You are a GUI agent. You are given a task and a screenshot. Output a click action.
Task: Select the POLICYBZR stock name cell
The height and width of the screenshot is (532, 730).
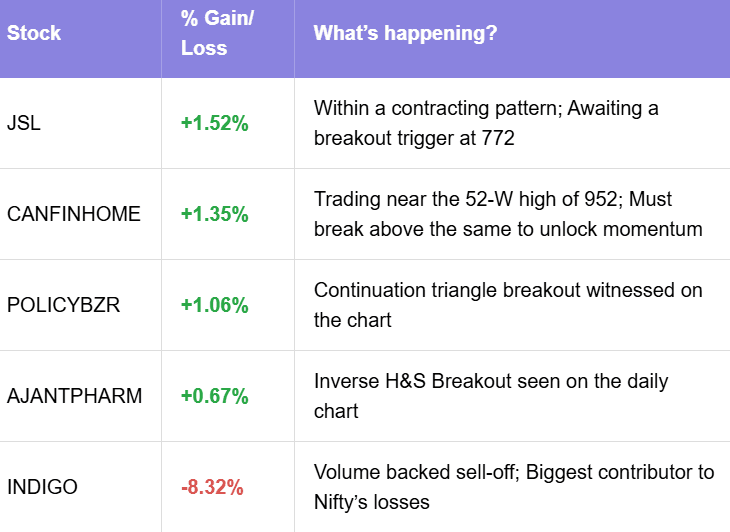click(x=63, y=305)
